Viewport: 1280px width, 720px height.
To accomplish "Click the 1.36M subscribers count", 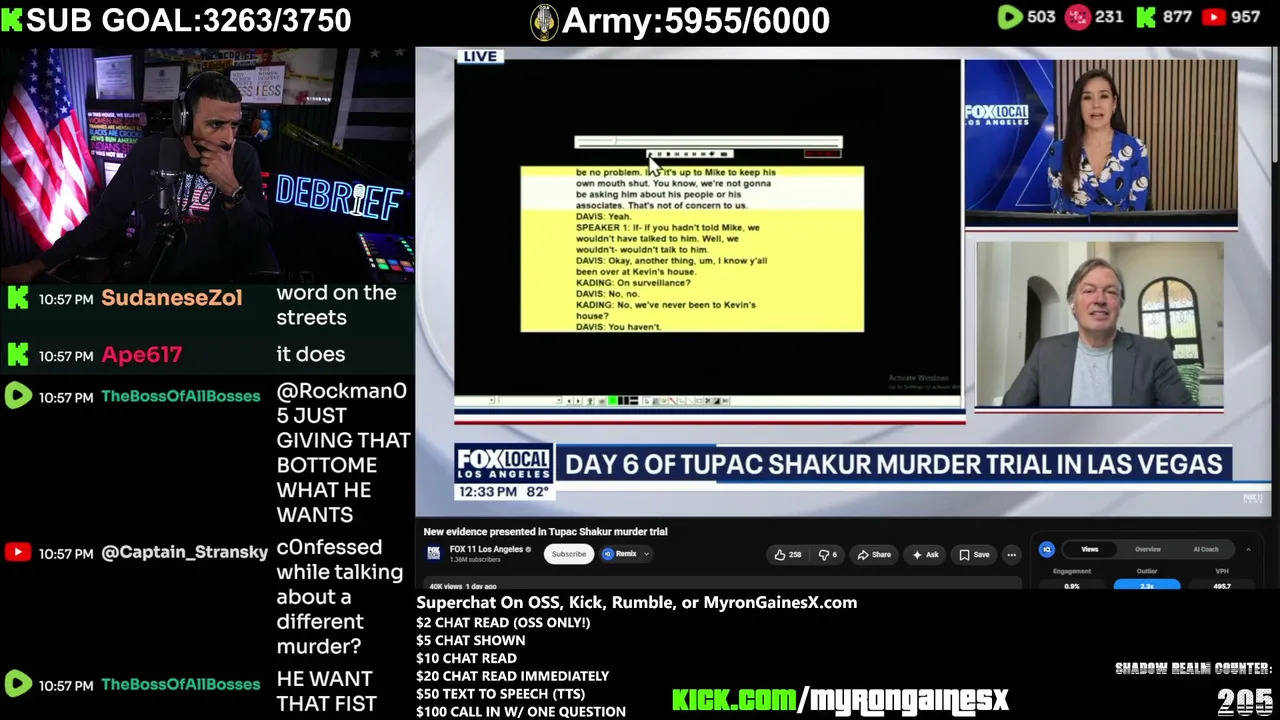I will tap(474, 560).
